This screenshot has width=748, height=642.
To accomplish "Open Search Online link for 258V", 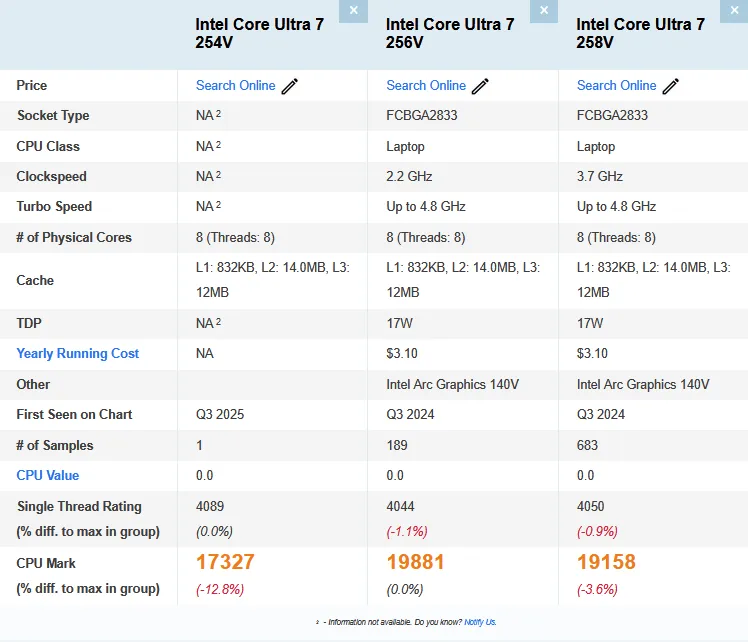I will (616, 86).
